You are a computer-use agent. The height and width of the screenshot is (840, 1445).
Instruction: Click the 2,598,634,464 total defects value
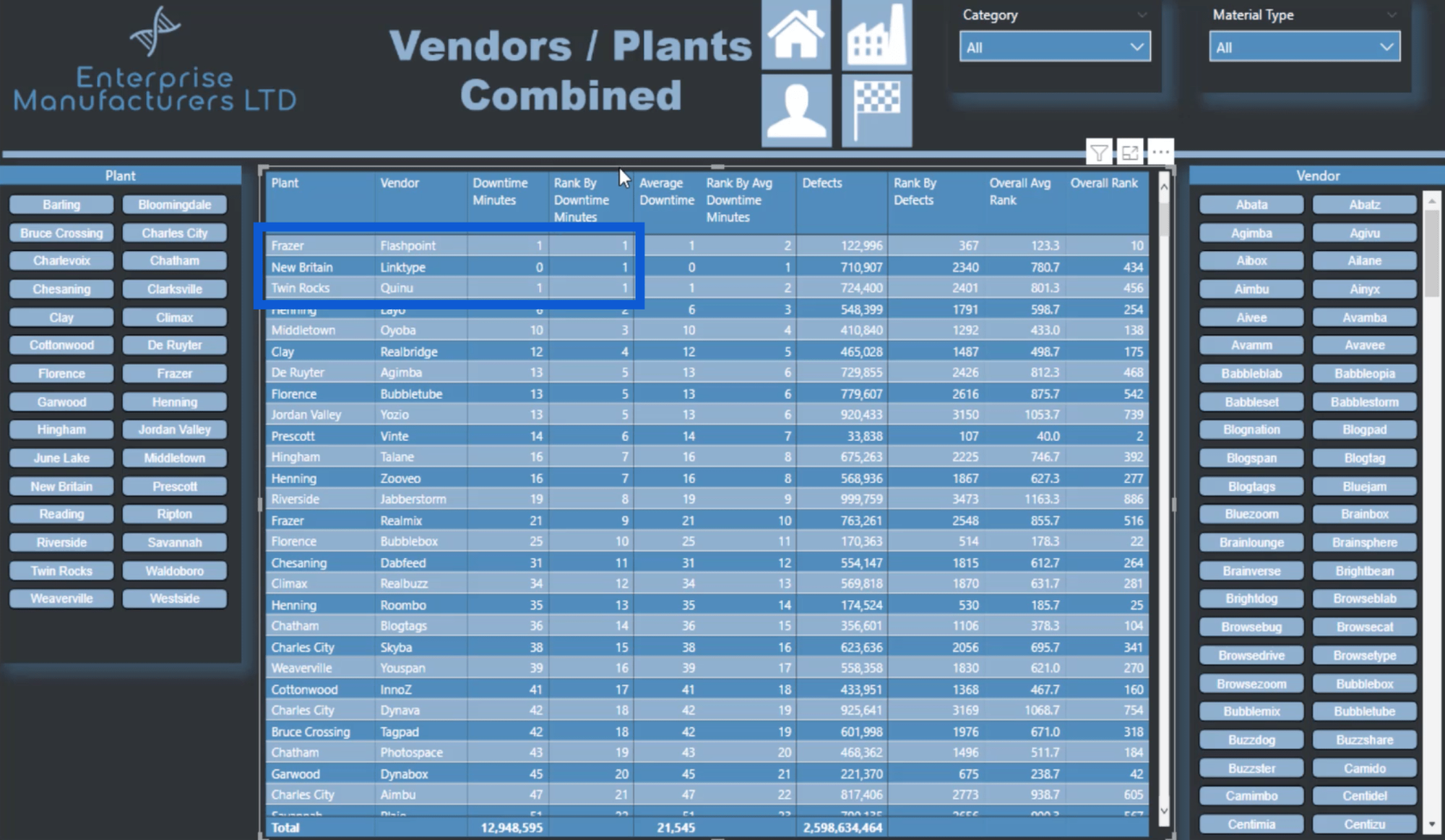843,828
